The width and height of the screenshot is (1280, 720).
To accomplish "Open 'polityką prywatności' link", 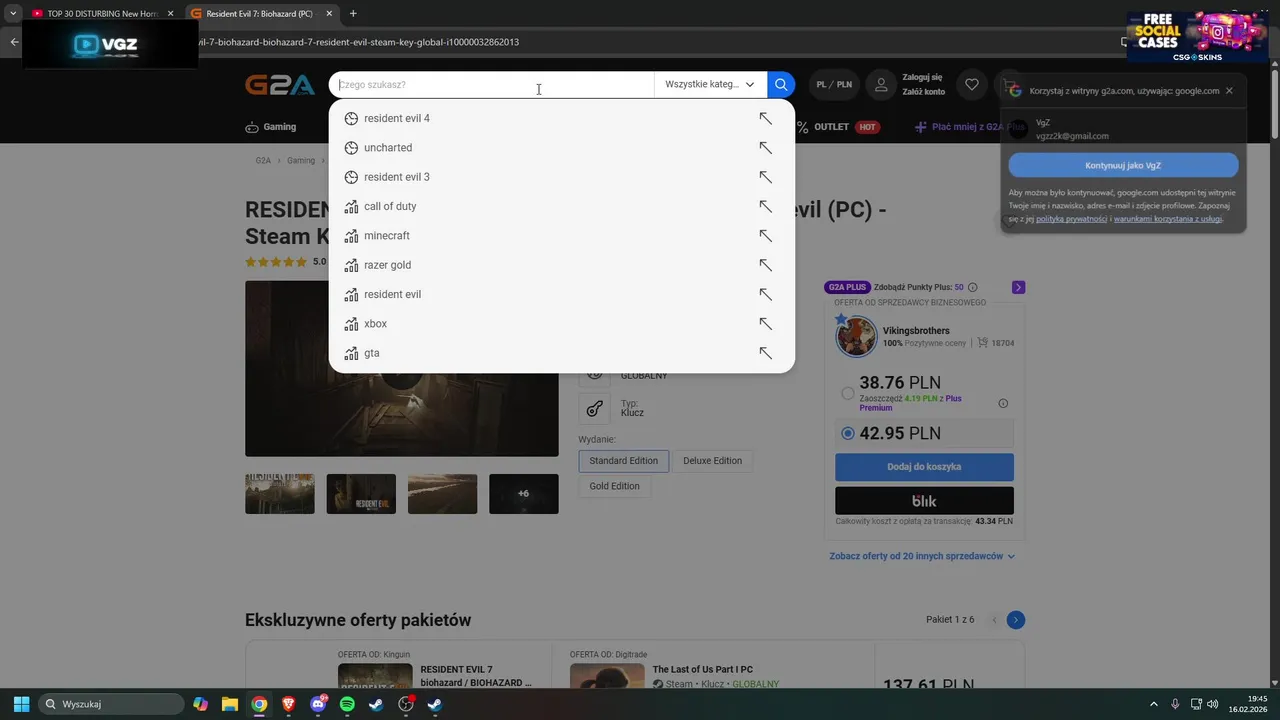I will click(1071, 218).
